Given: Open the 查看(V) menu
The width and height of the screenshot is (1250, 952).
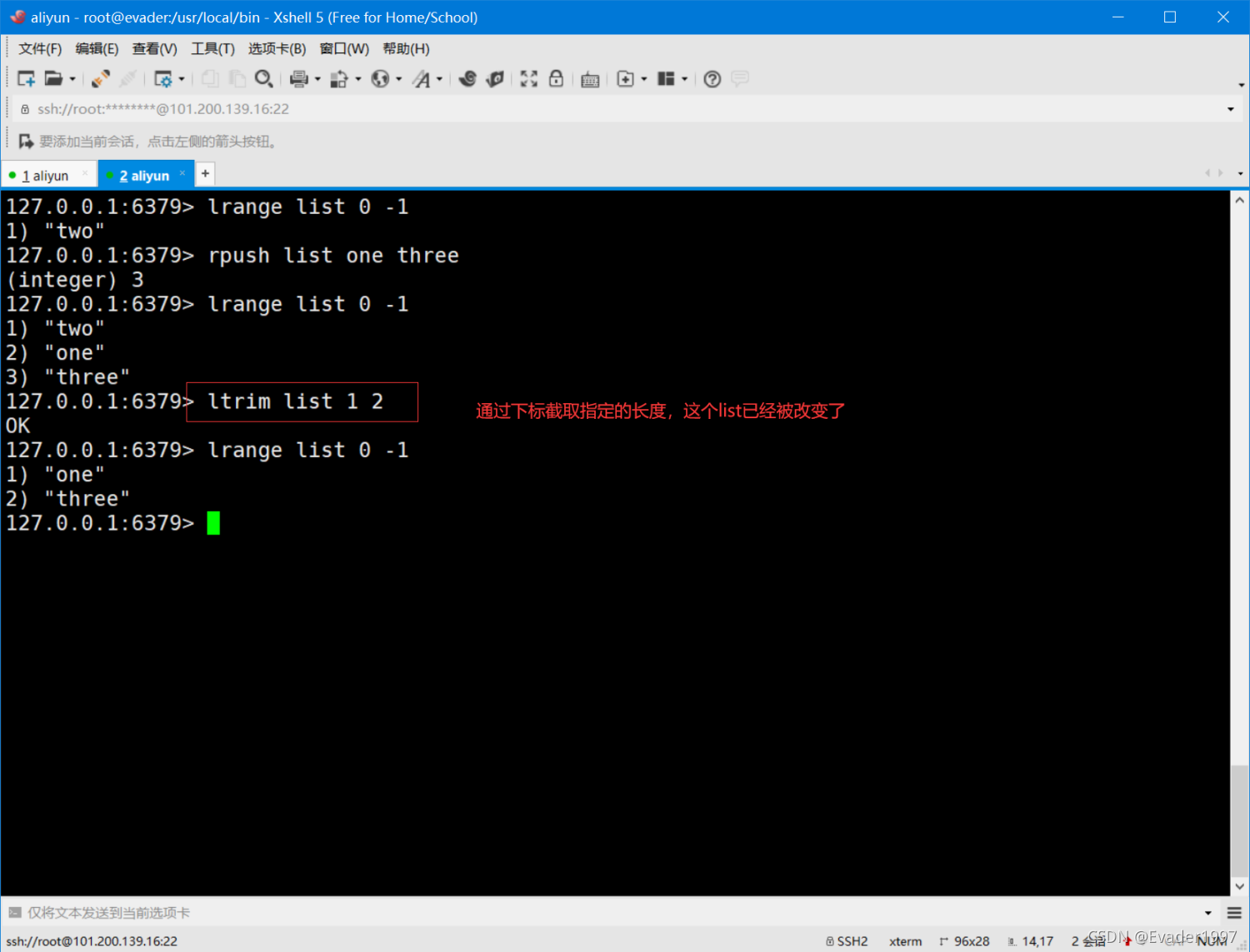Looking at the screenshot, I should (154, 49).
